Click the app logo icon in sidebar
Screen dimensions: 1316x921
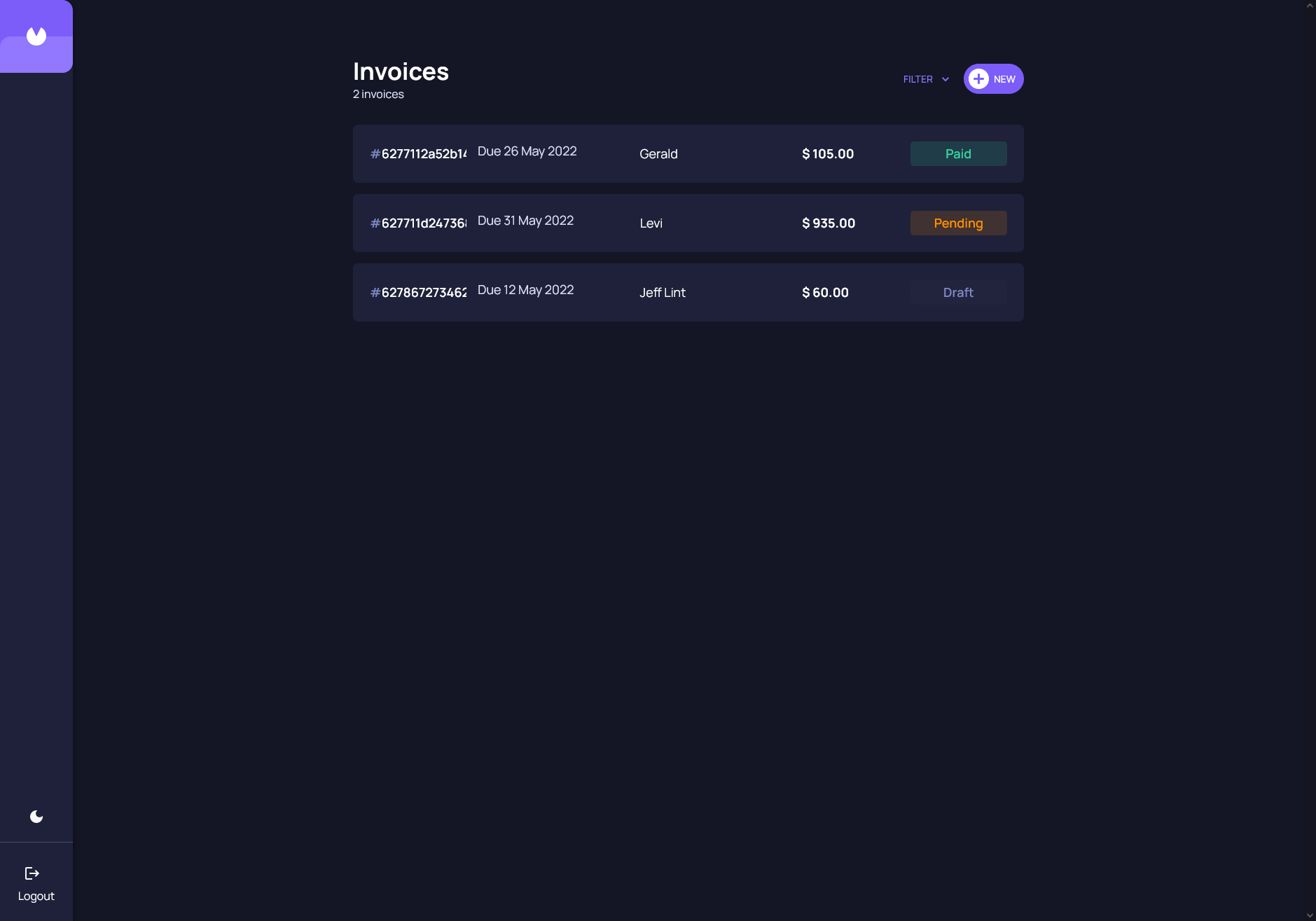[x=36, y=36]
